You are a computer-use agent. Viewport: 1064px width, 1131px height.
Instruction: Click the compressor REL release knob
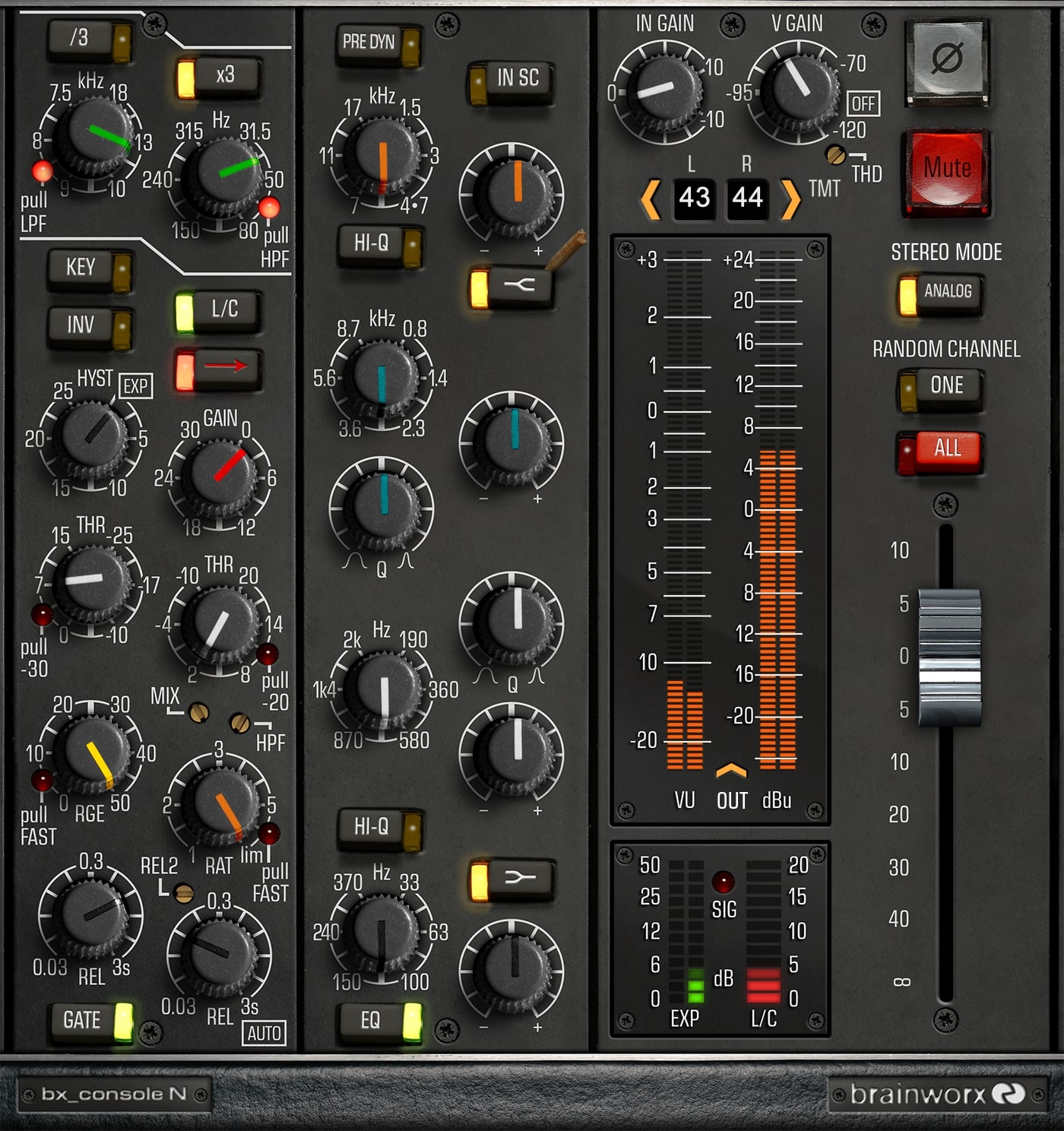tap(221, 955)
